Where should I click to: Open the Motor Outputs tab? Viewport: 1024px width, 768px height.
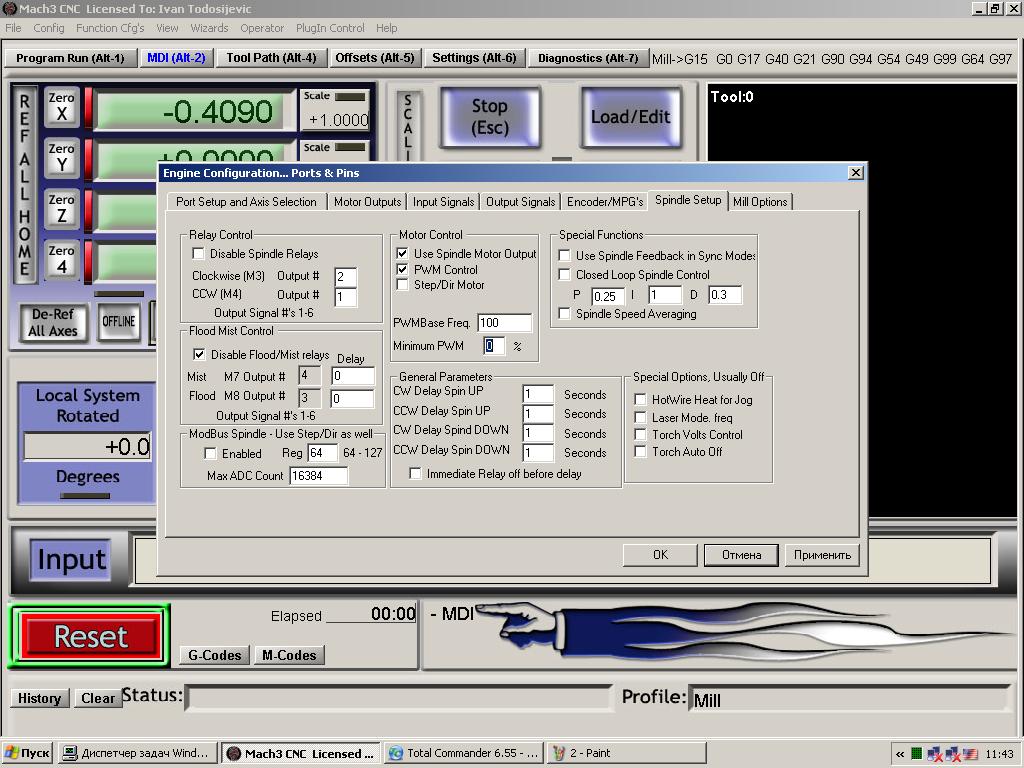click(367, 202)
